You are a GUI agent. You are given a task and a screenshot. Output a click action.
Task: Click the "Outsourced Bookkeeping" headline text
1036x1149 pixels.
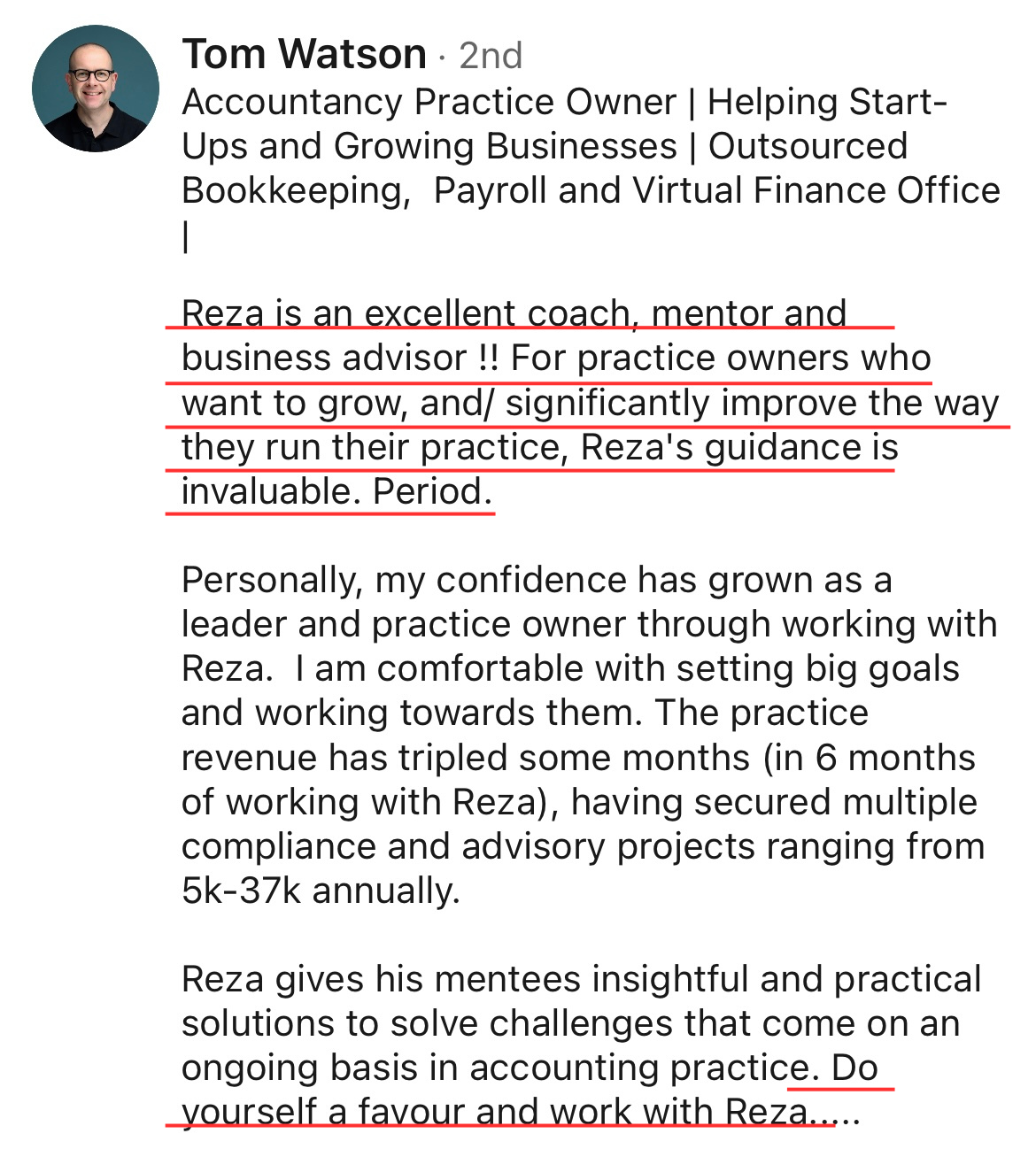tap(545, 169)
